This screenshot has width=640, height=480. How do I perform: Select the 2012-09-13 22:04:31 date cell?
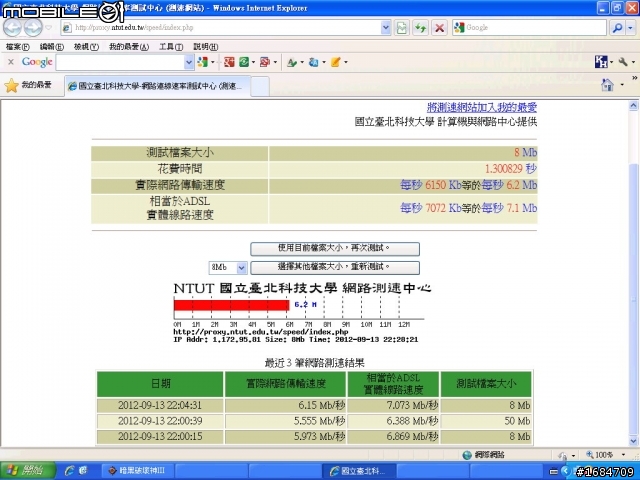[160, 405]
